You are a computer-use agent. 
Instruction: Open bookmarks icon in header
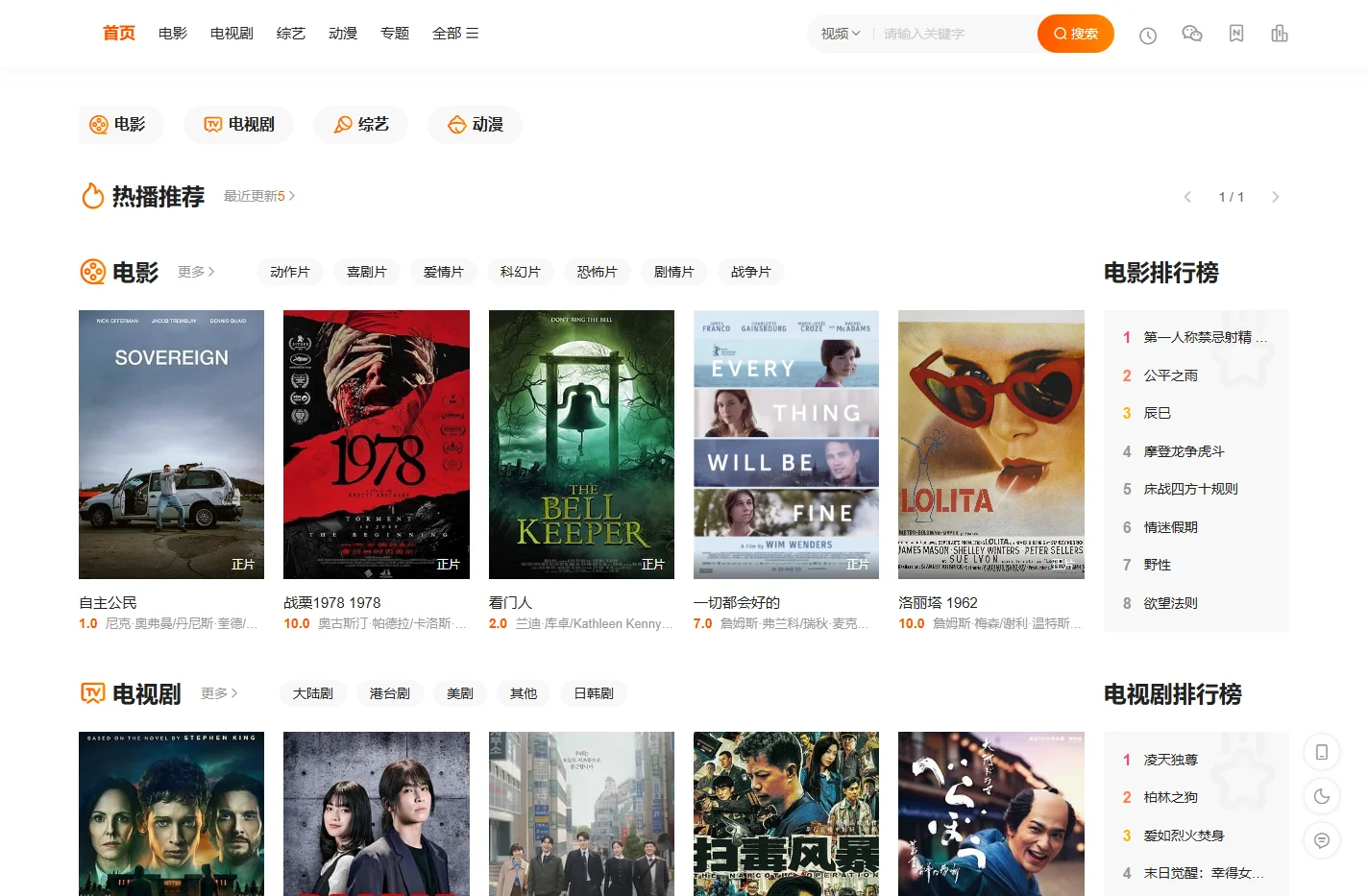pyautogui.click(x=1236, y=34)
